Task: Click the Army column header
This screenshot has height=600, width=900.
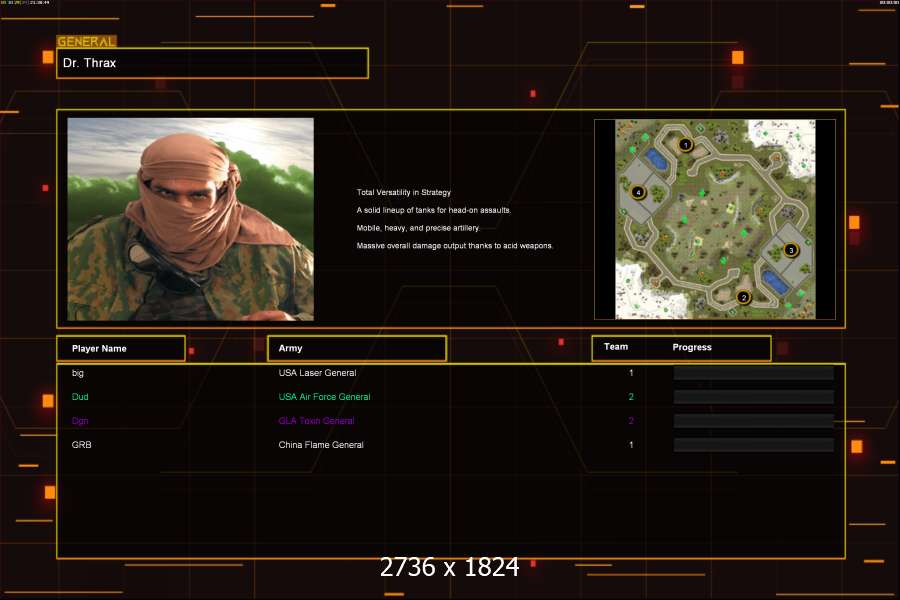Action: click(357, 349)
